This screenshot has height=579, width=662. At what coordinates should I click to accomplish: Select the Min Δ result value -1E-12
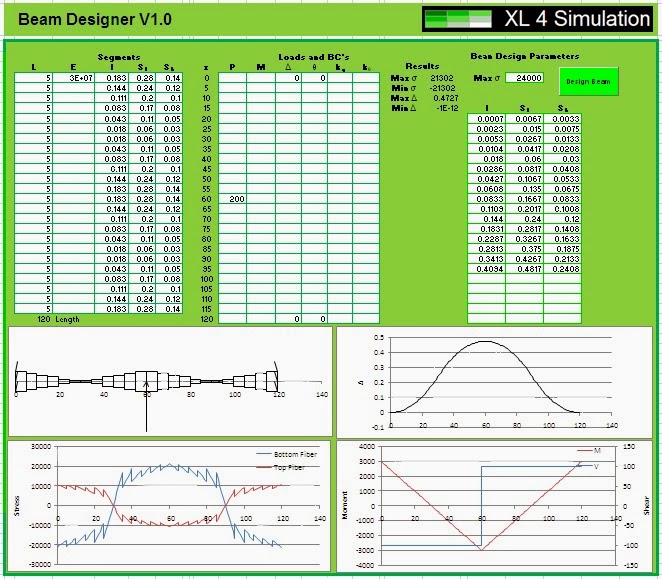pos(447,108)
